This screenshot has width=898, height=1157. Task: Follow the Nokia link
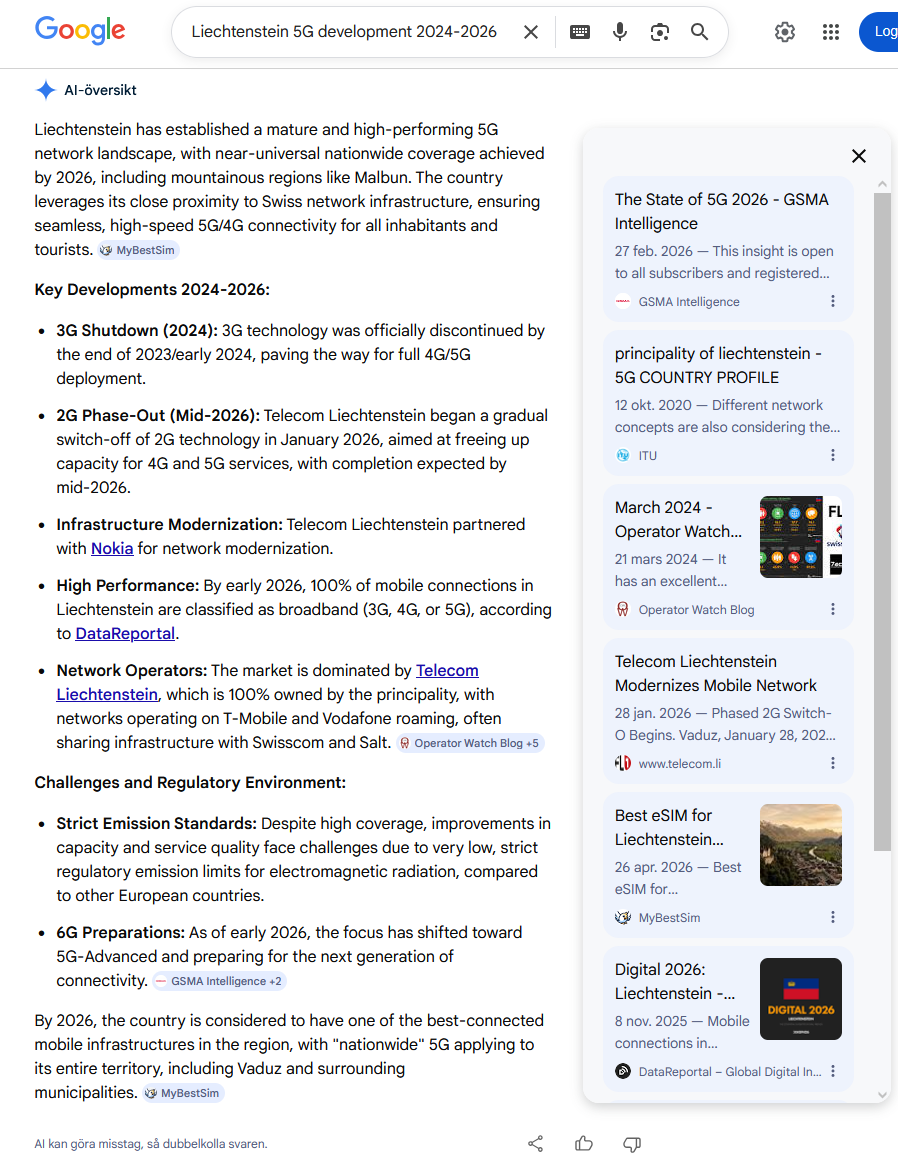(x=112, y=548)
